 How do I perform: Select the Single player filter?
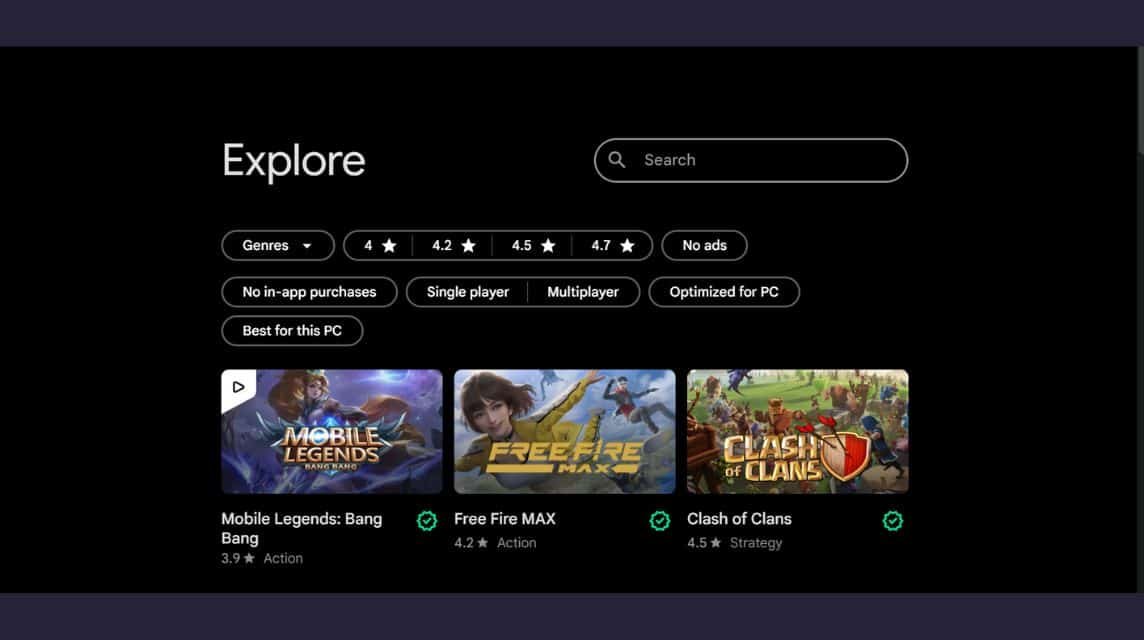tap(467, 292)
